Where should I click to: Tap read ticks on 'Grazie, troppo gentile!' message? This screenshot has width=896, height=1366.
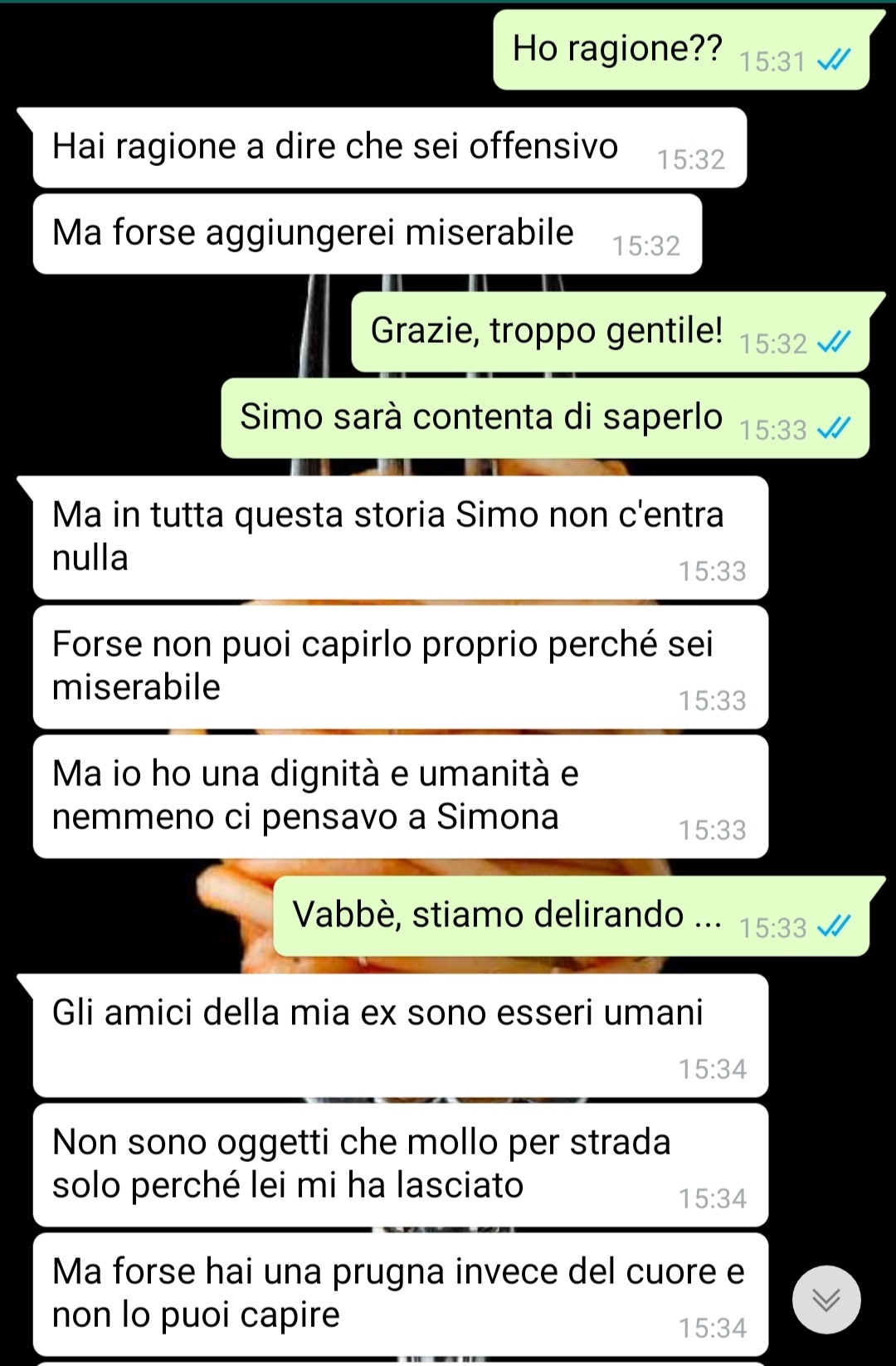(x=834, y=343)
